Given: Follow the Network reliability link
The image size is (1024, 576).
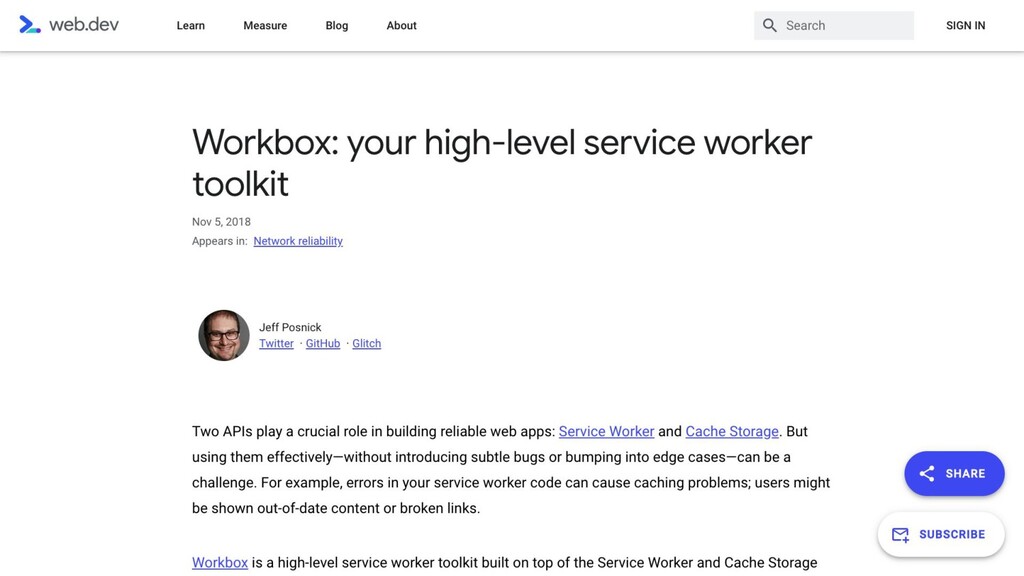Looking at the screenshot, I should 298,241.
